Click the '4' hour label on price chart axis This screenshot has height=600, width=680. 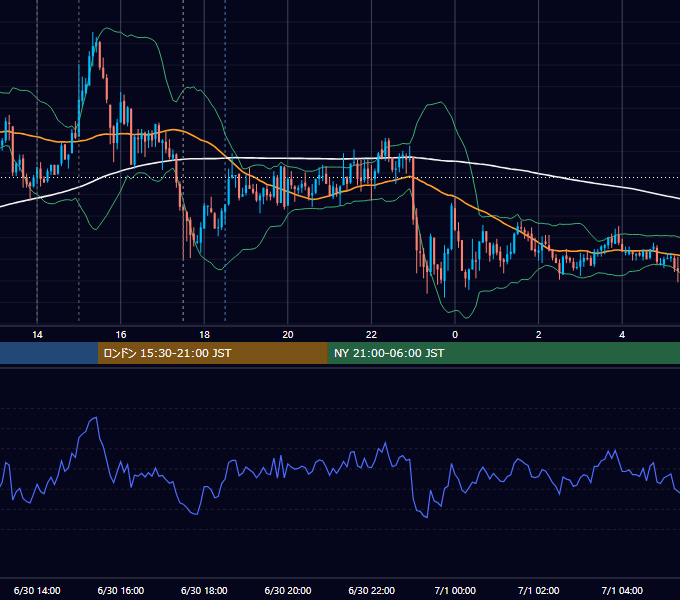(622, 335)
